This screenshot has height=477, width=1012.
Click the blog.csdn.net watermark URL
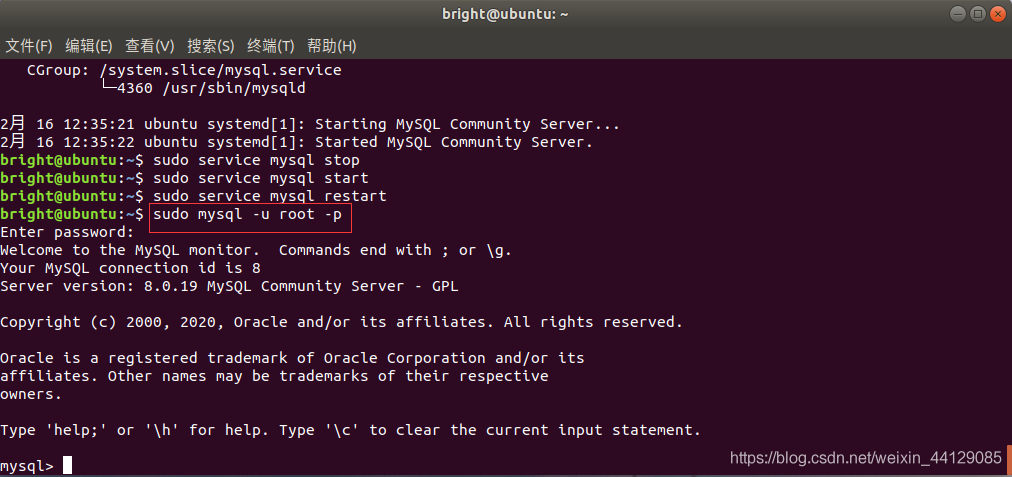click(865, 458)
